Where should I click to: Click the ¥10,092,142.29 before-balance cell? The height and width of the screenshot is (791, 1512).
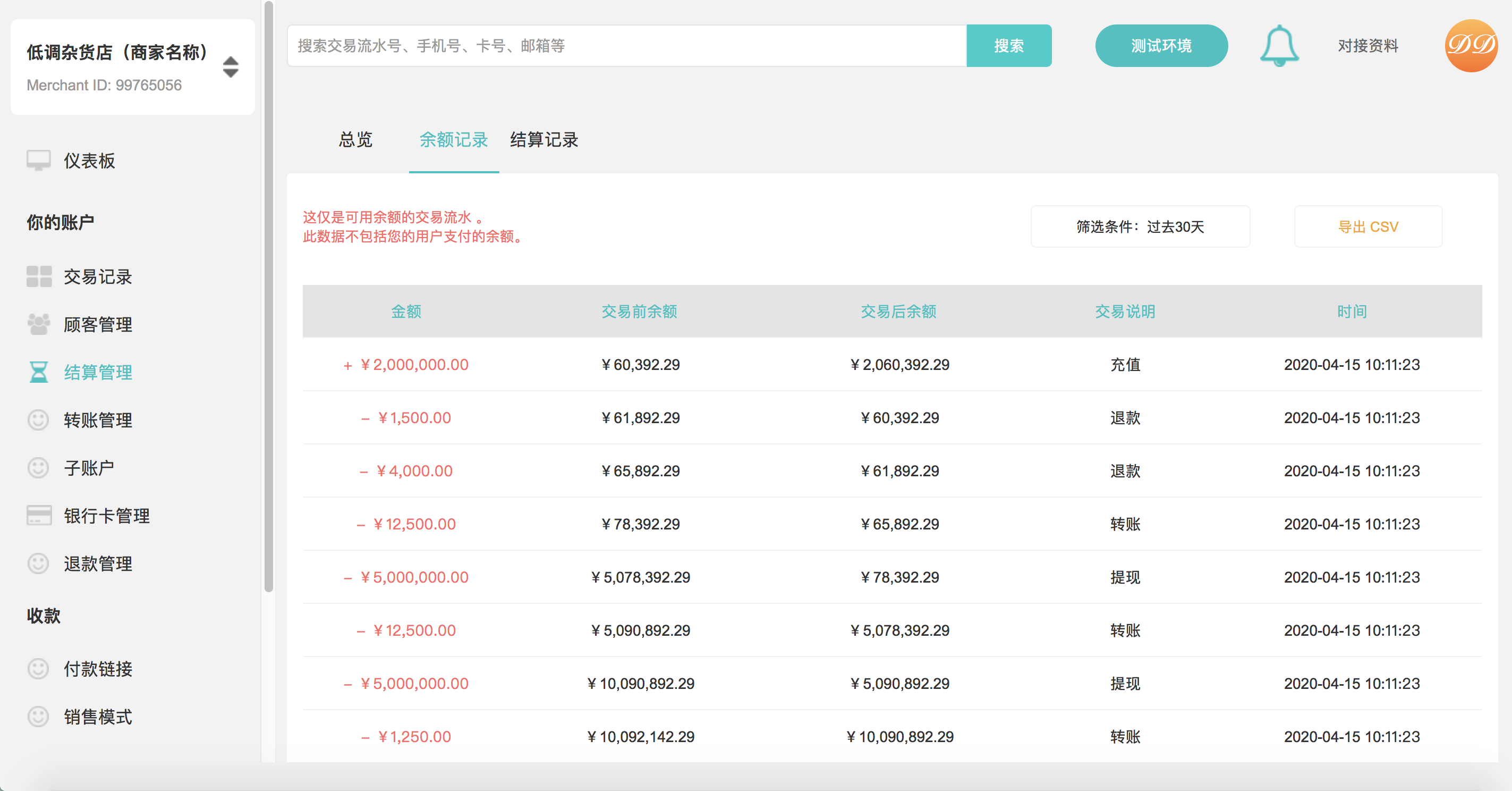pos(640,736)
